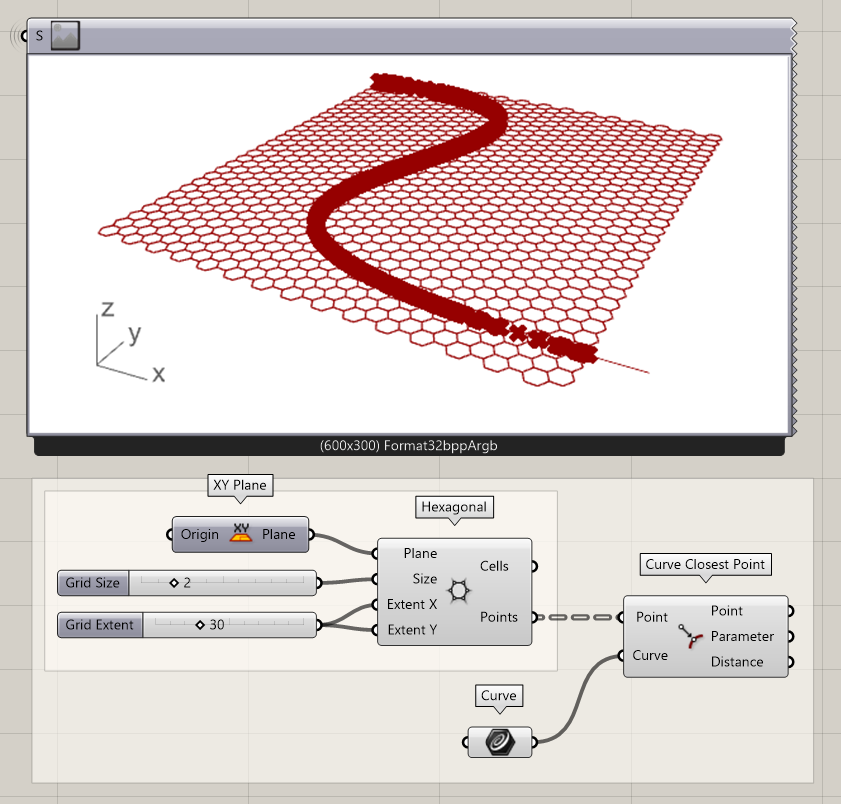Click the Grid Extent slider output grip
Screen dimensions: 841x804
319,625
